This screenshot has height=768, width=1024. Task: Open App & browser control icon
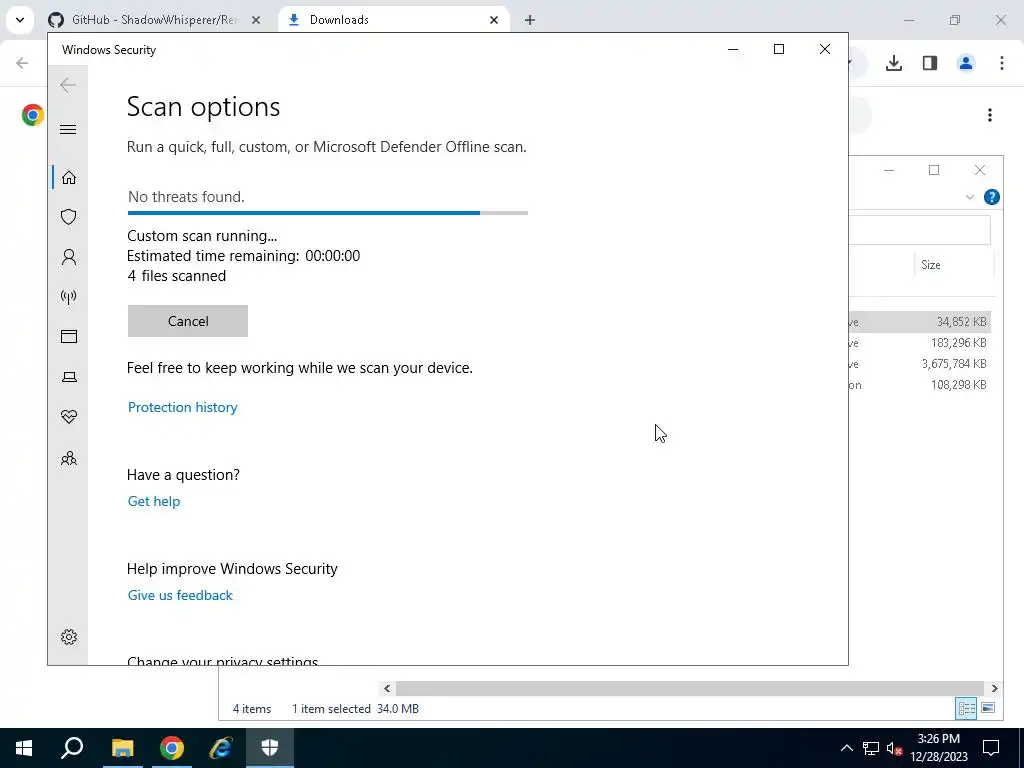[69, 336]
